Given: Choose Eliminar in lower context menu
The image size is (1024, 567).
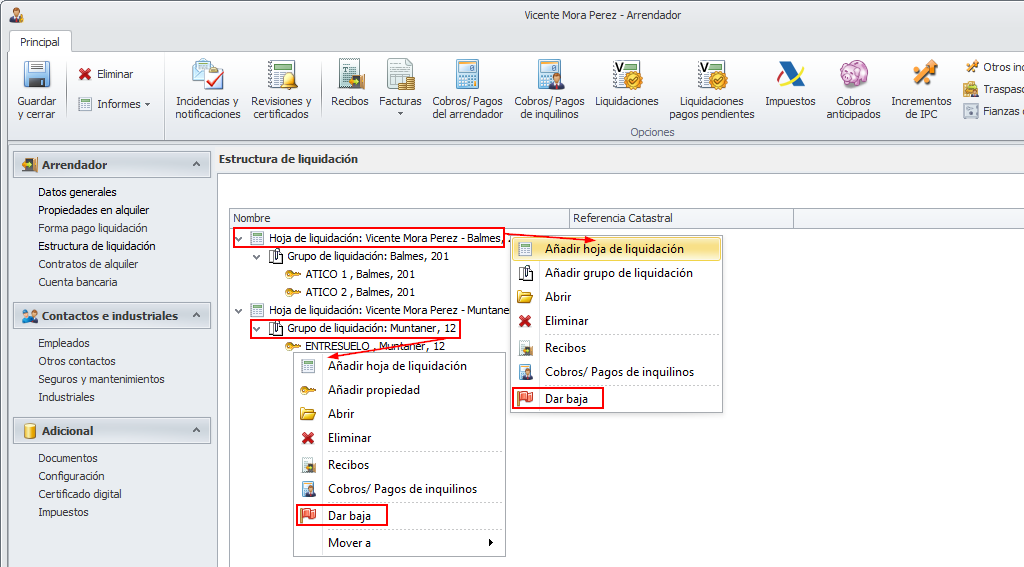Looking at the screenshot, I should (400, 438).
